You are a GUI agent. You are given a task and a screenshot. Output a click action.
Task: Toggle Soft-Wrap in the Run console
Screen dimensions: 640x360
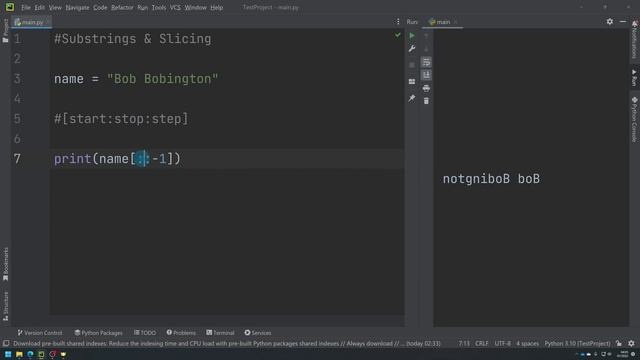click(426, 62)
